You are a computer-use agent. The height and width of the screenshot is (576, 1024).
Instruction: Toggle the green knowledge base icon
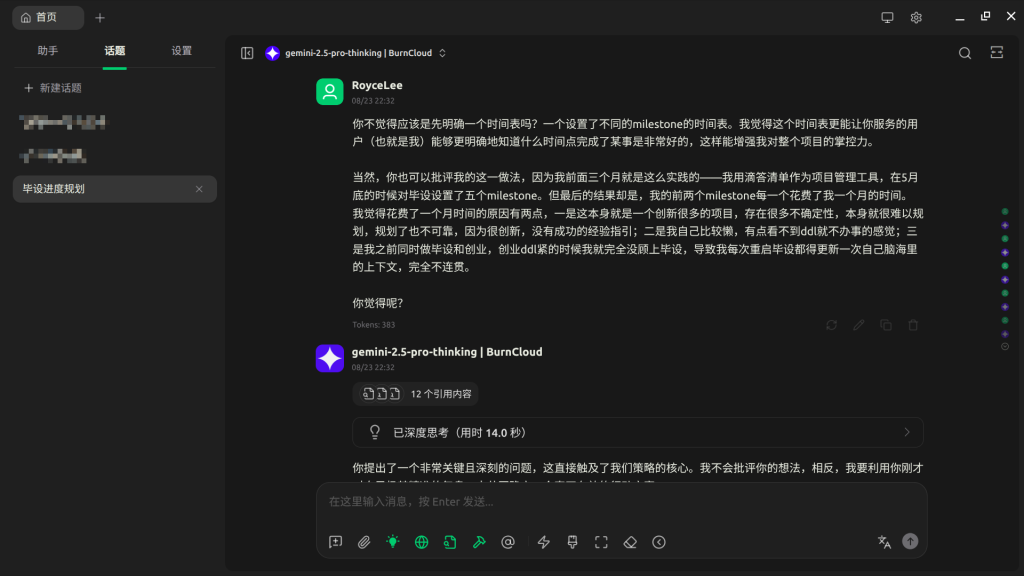(x=450, y=542)
